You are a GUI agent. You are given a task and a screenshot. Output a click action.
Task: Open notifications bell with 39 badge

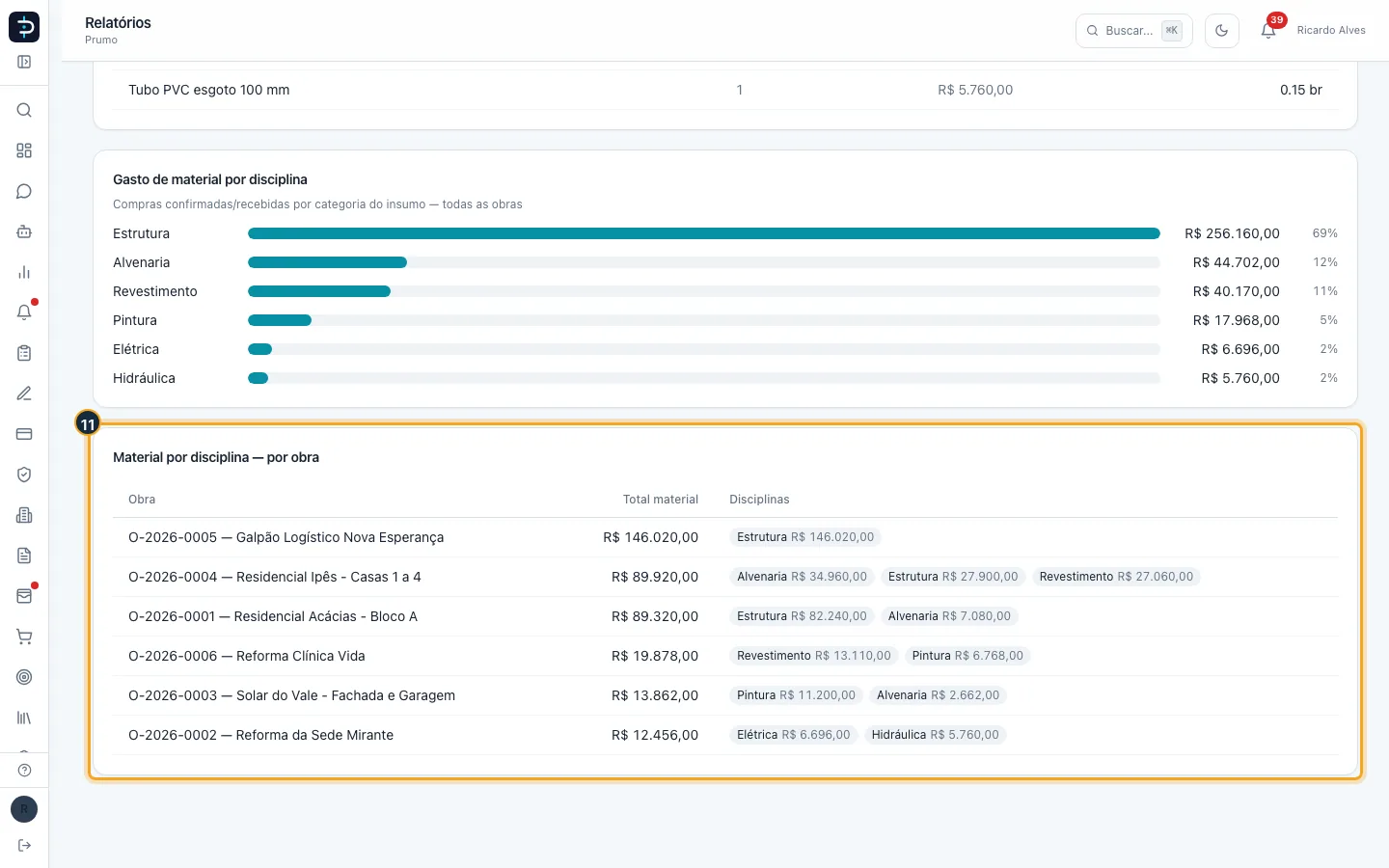1268,31
